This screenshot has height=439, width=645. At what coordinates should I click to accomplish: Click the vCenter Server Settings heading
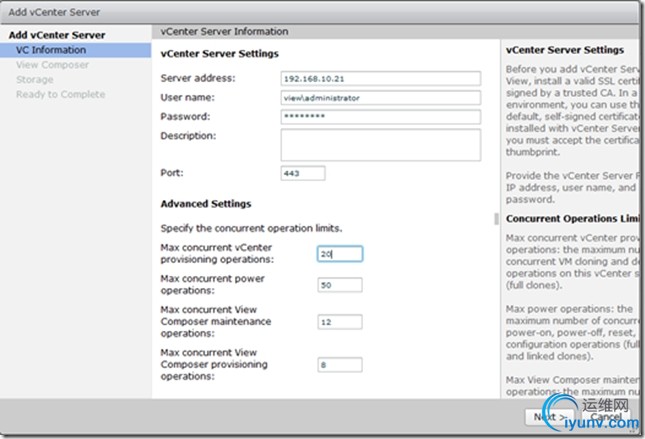pyautogui.click(x=220, y=53)
